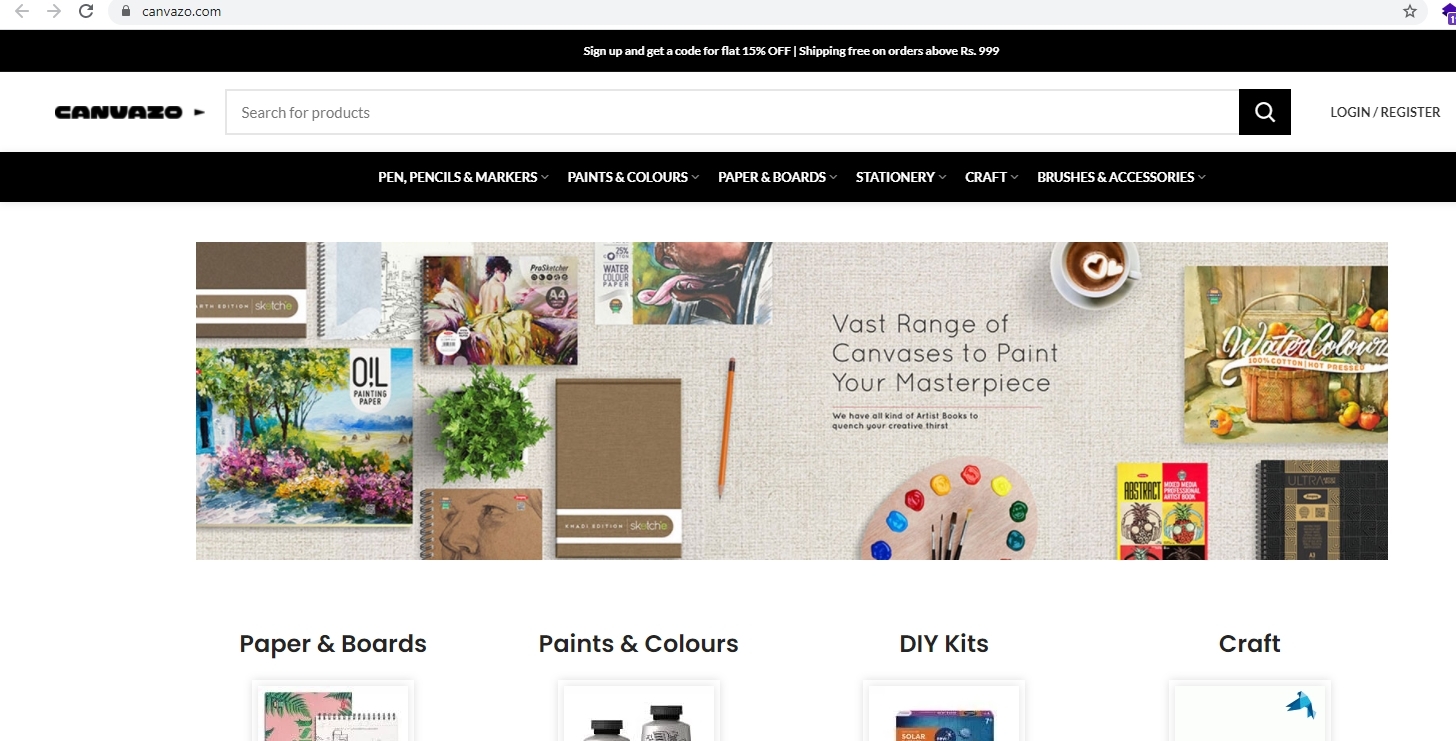Click the Login / Register link
Viewport: 1456px width, 741px height.
1385,112
